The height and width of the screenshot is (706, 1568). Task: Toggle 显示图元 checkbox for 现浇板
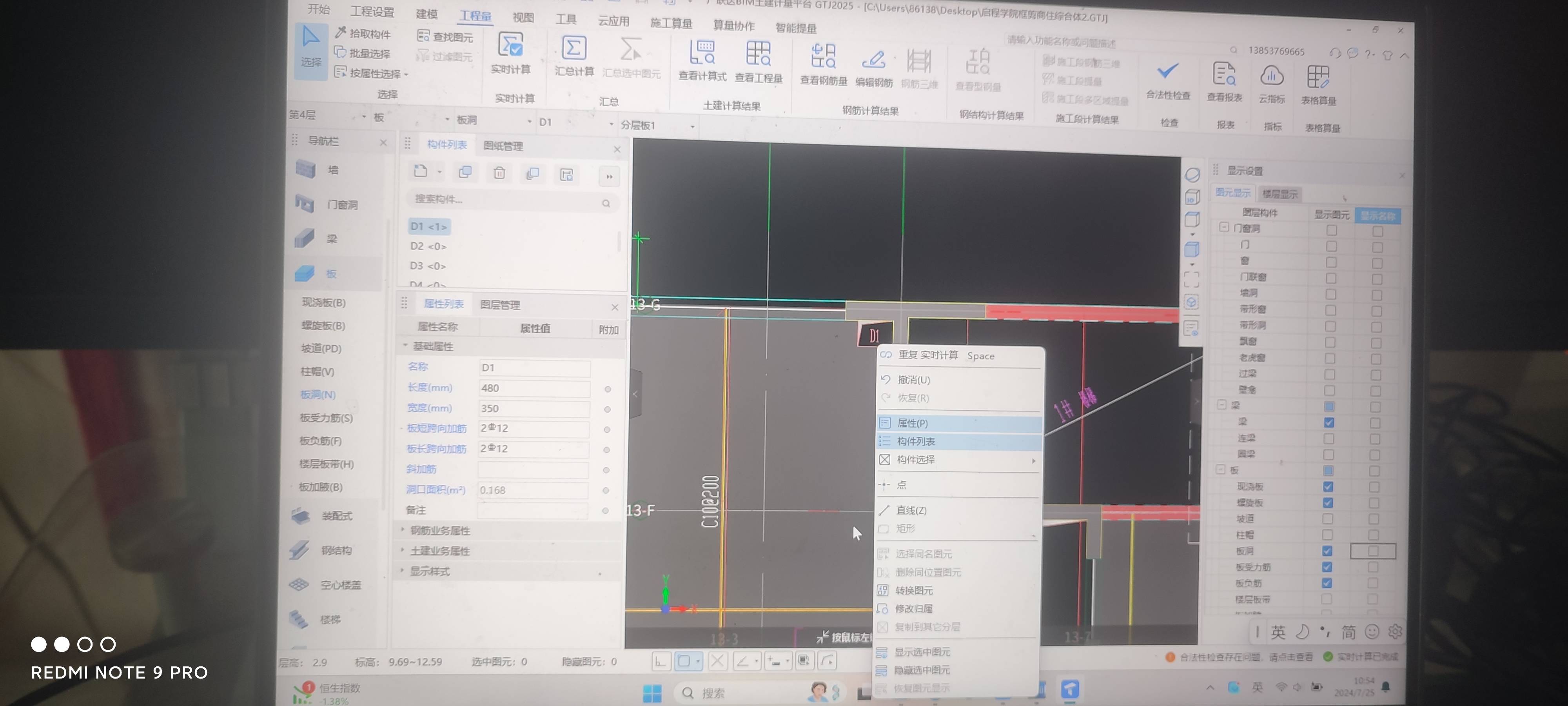(1328, 487)
